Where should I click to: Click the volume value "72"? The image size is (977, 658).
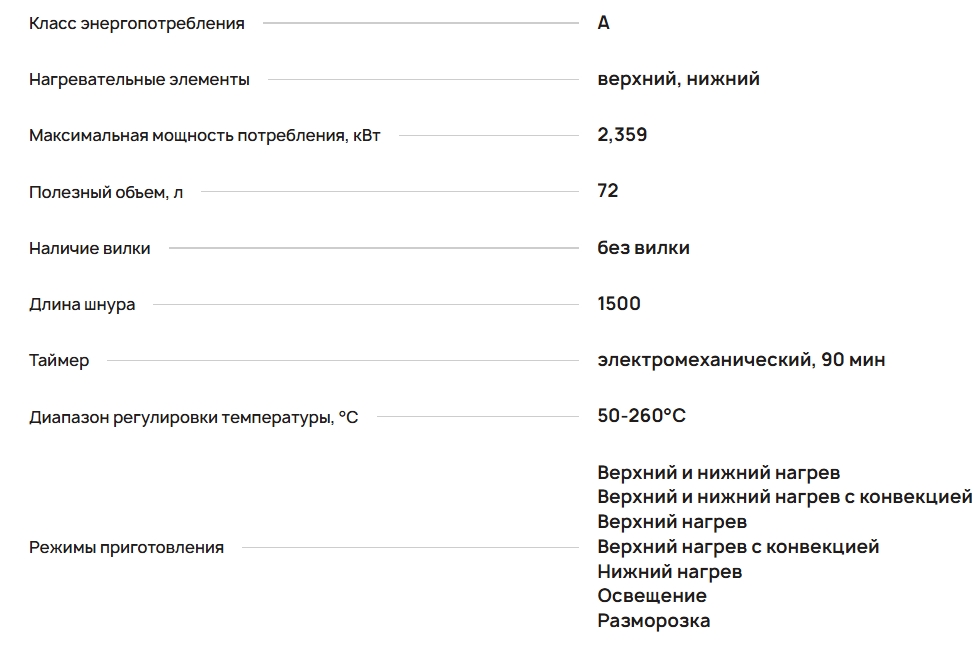tap(608, 190)
